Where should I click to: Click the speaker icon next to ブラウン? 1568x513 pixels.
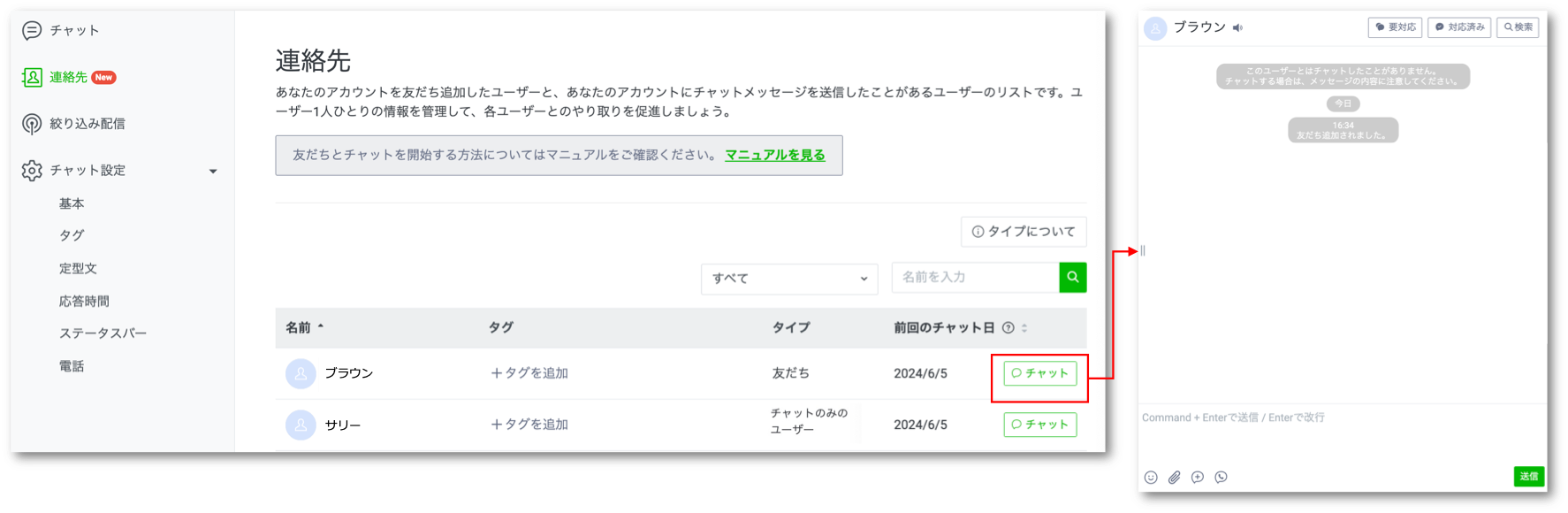pyautogui.click(x=1238, y=28)
